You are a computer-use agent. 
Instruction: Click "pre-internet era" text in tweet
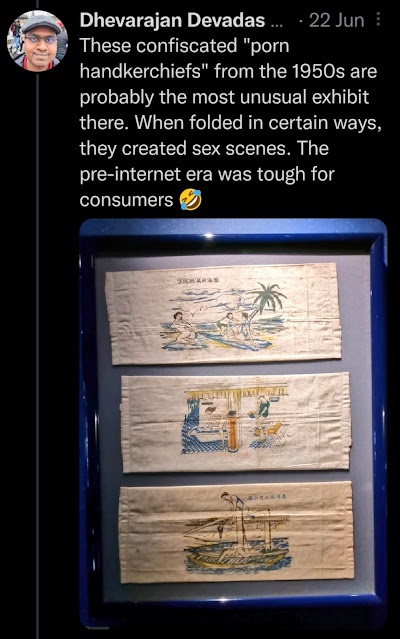point(146,174)
